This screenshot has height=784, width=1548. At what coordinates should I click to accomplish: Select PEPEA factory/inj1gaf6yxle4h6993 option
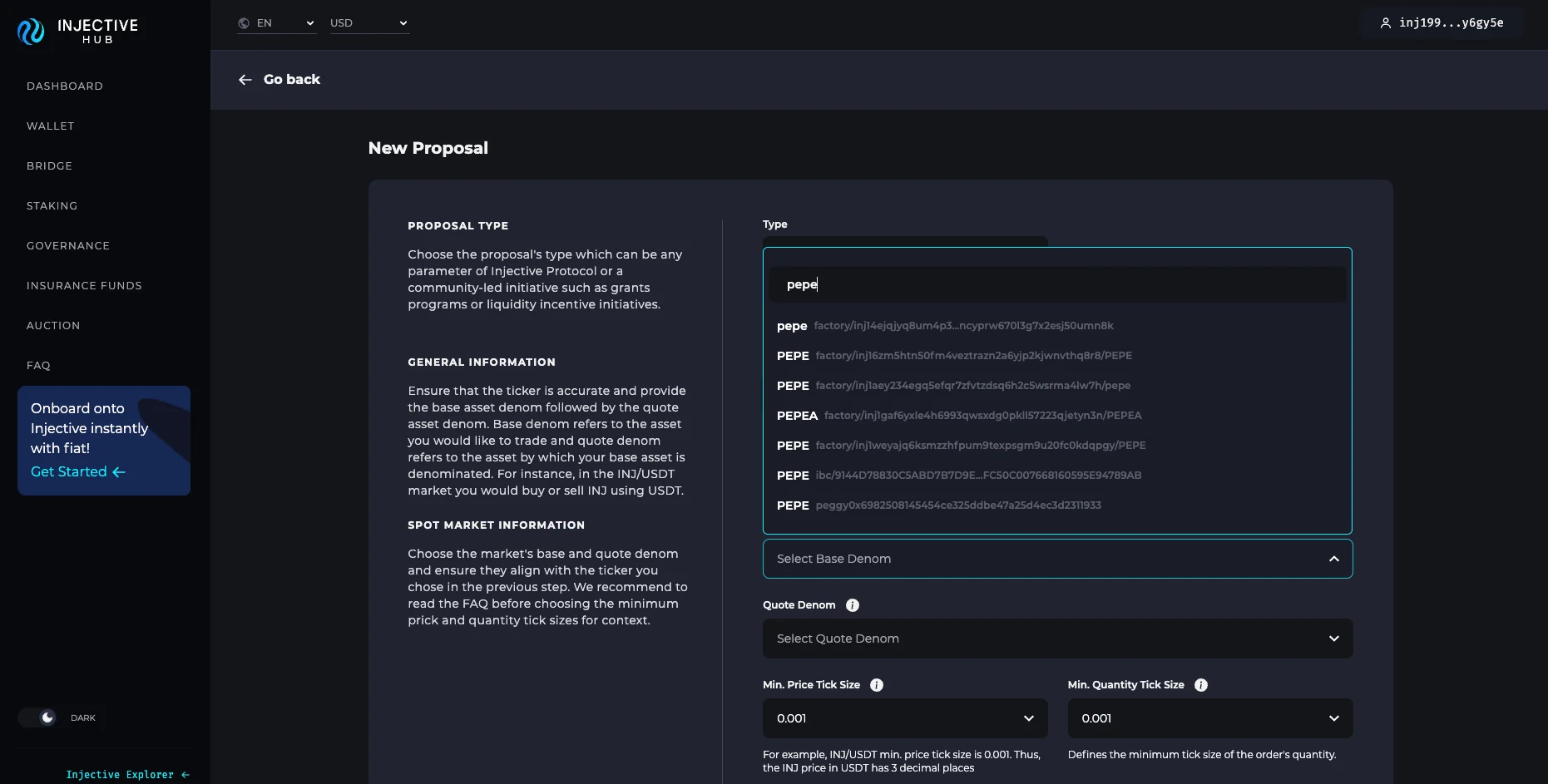(1057, 416)
